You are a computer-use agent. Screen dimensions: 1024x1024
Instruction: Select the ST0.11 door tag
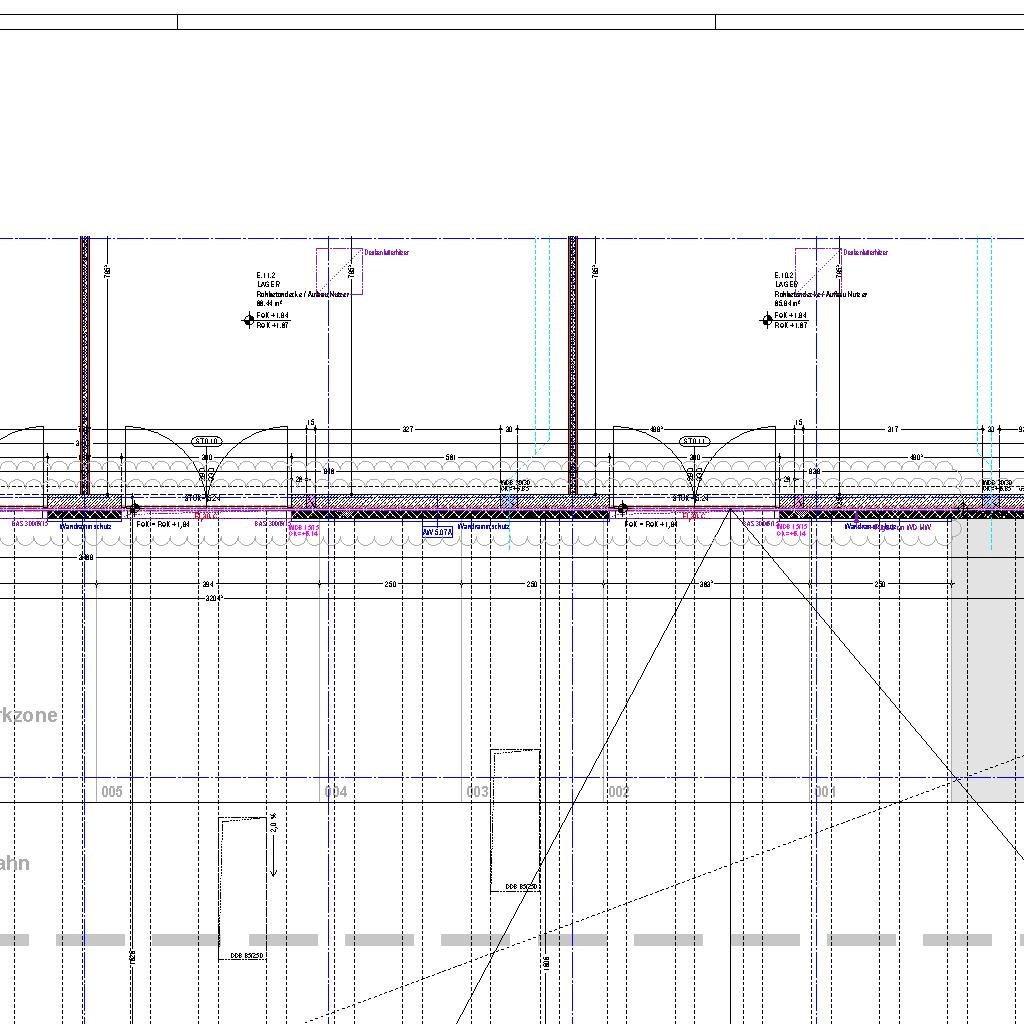(695, 441)
